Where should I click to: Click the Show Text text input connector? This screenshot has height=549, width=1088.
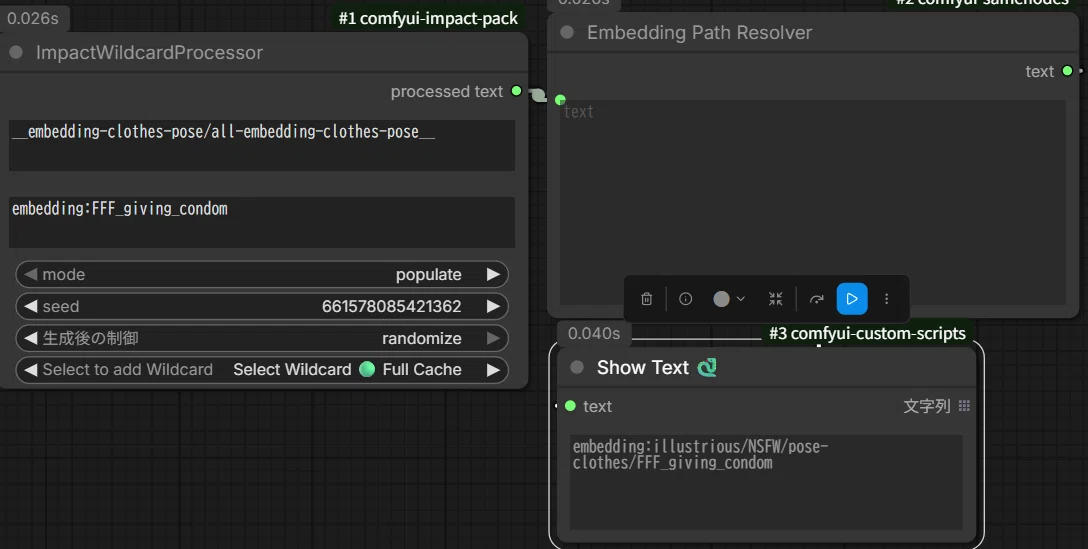(570, 406)
